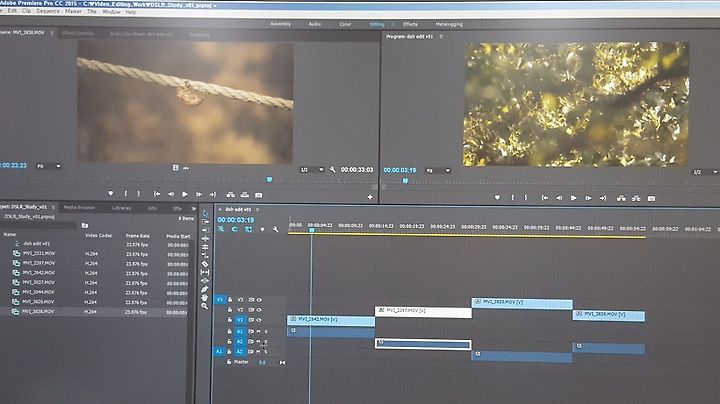Step back one frame in Source monitor
This screenshot has width=720, height=404.
171,194
